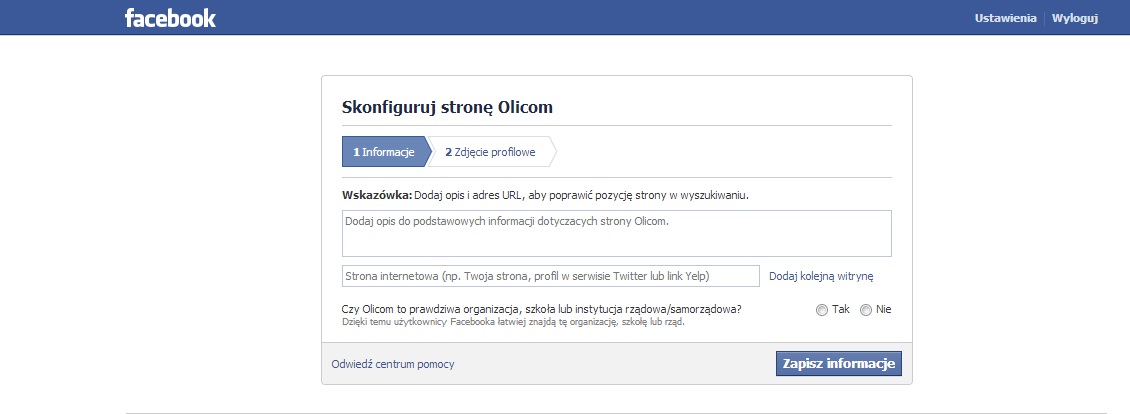This screenshot has height=414, width=1130.
Task: Click the Tak text label
Action: 840,309
